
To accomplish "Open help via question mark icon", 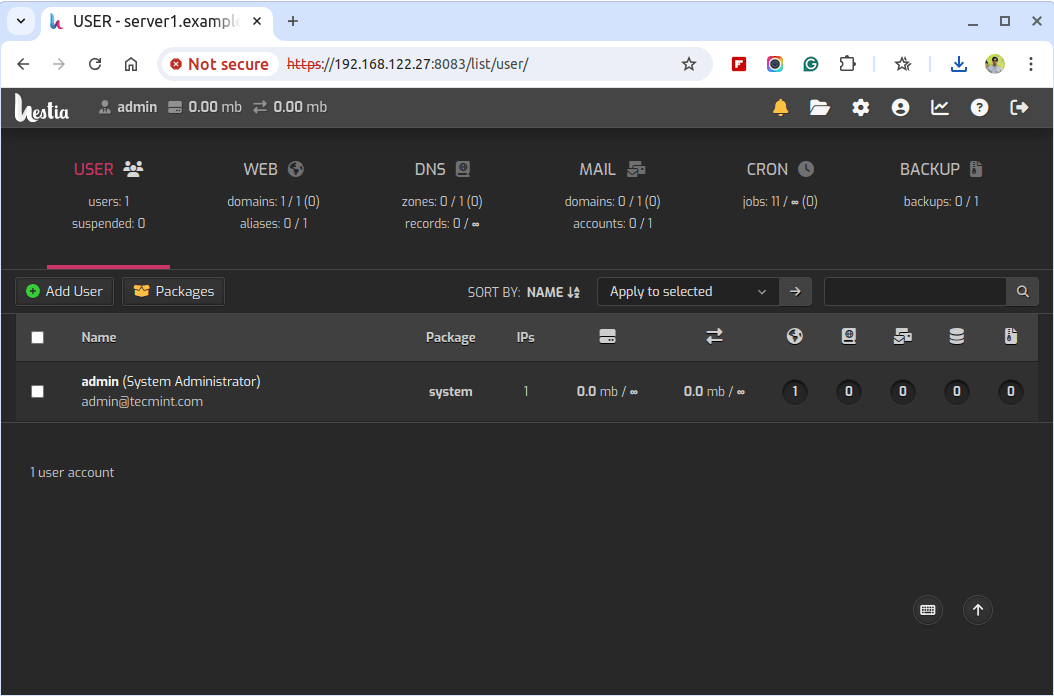I will (x=979, y=107).
